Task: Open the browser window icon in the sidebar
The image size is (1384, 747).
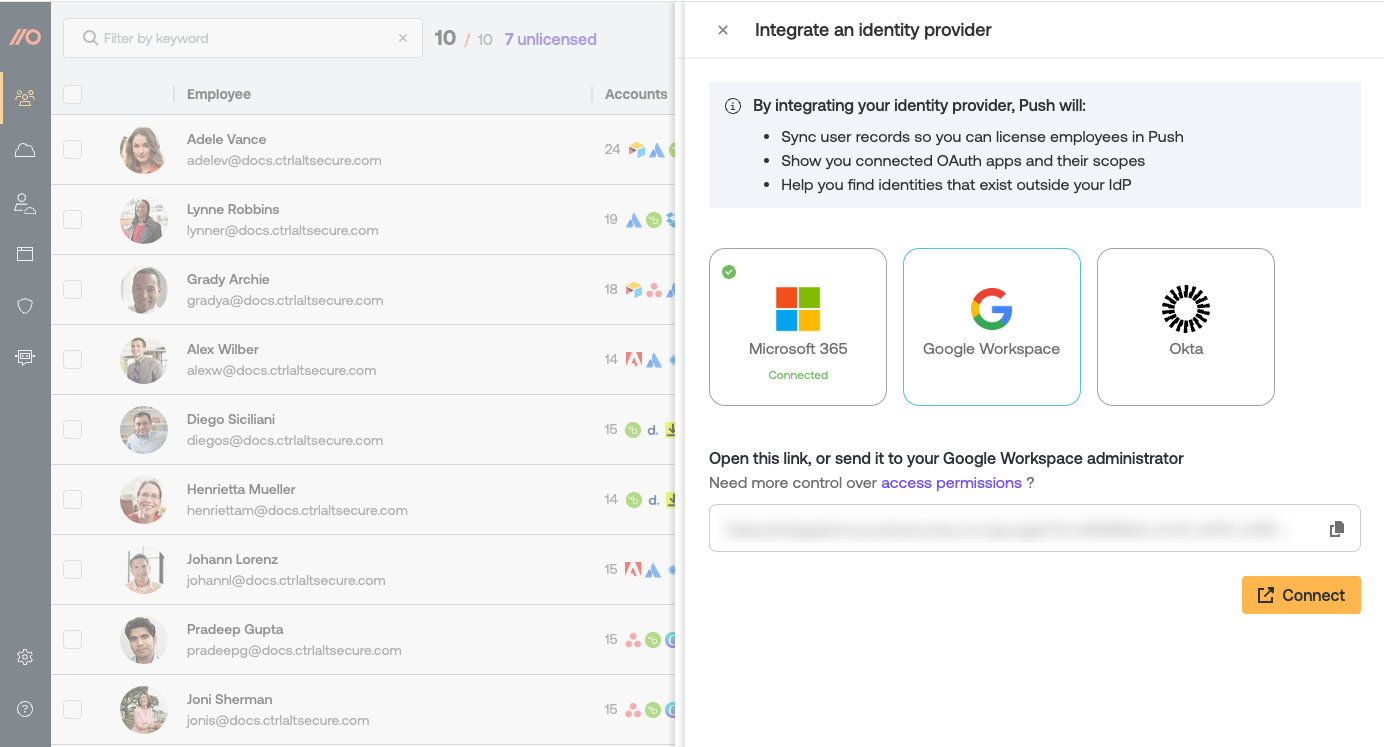Action: tap(25, 254)
